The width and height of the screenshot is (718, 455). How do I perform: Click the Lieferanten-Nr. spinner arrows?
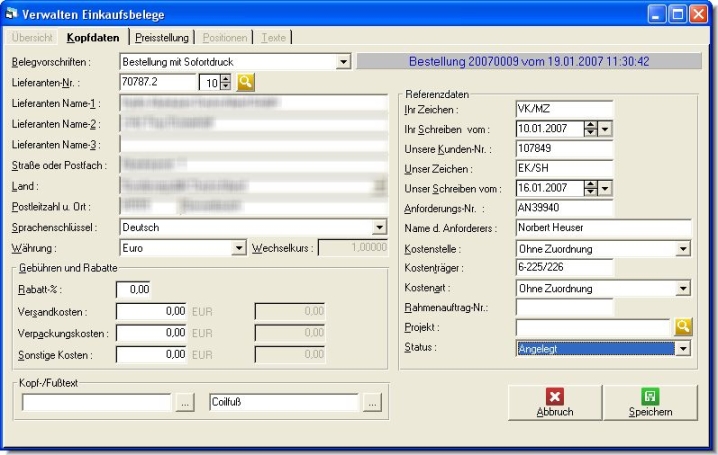(x=225, y=83)
